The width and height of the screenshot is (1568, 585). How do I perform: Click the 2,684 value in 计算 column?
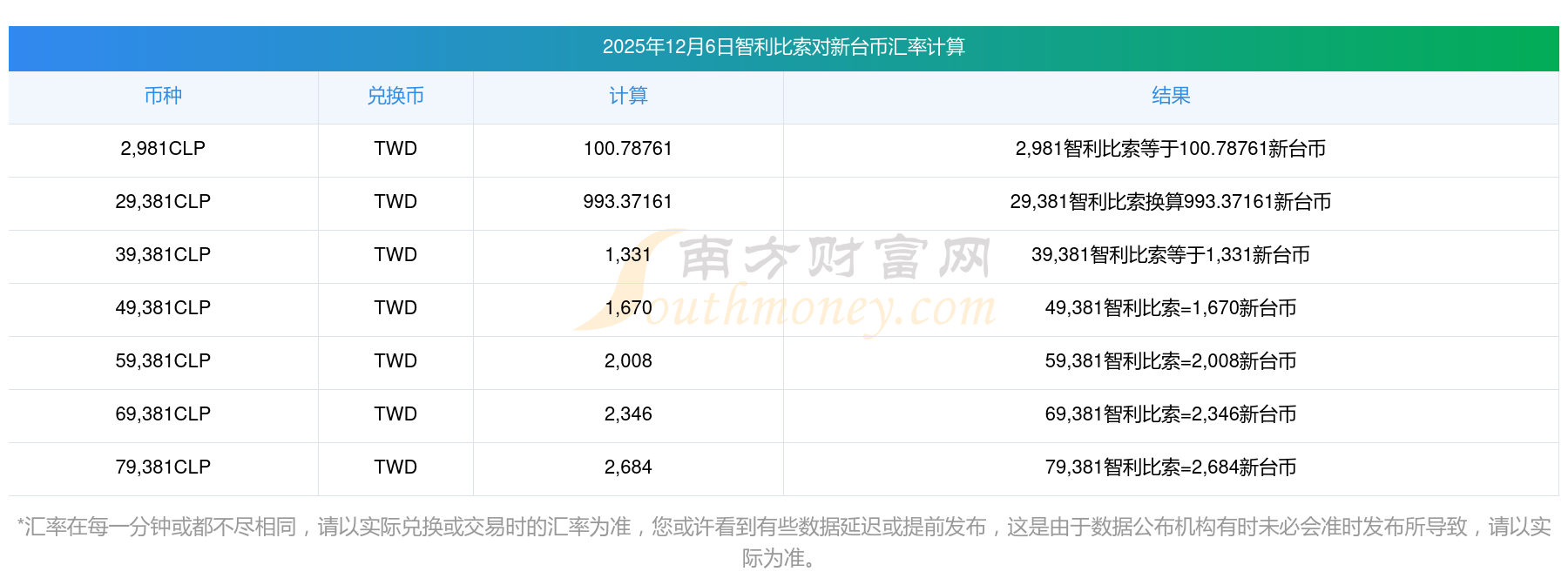click(628, 467)
